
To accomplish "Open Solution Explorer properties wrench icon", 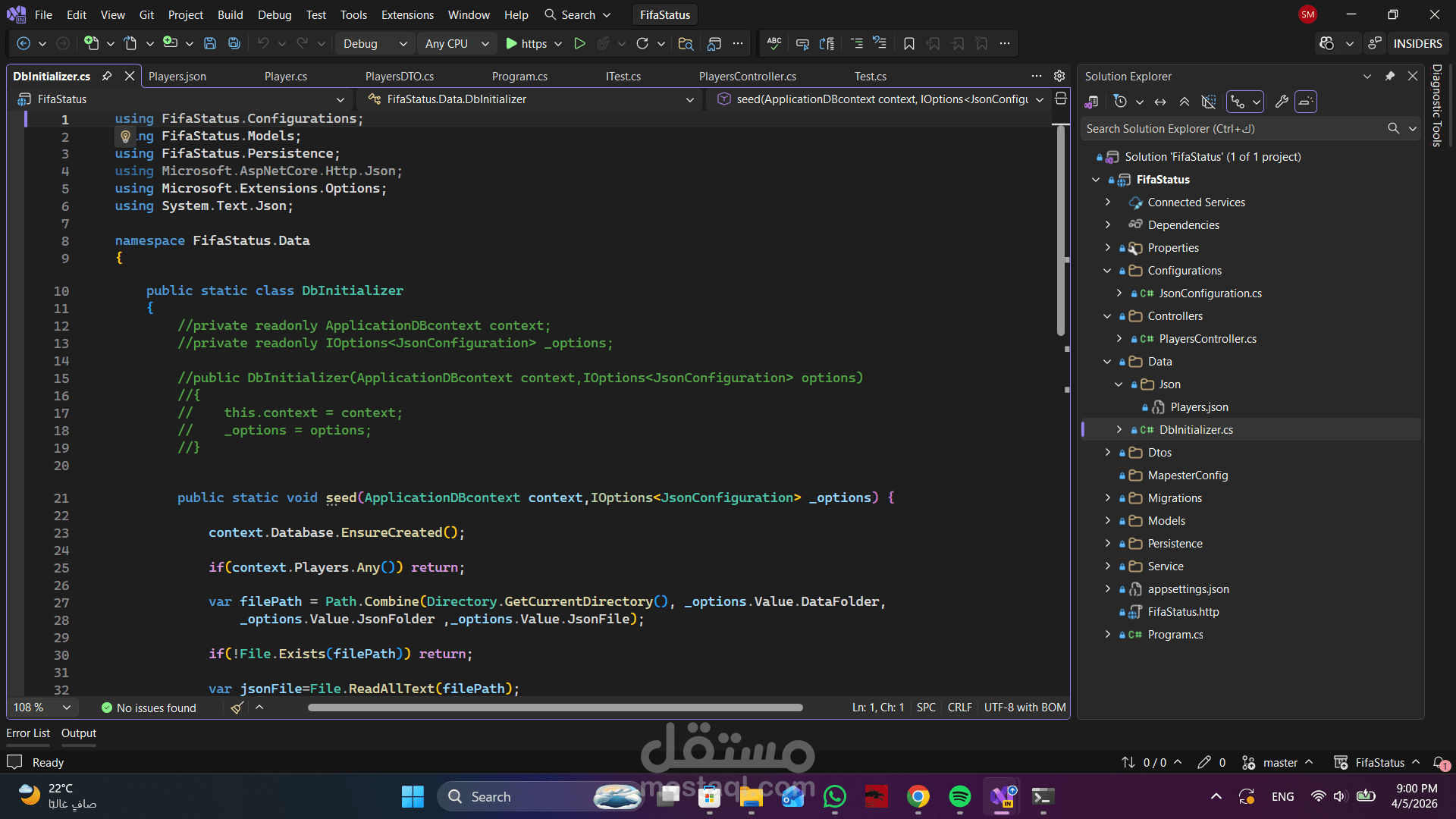I will [1282, 102].
